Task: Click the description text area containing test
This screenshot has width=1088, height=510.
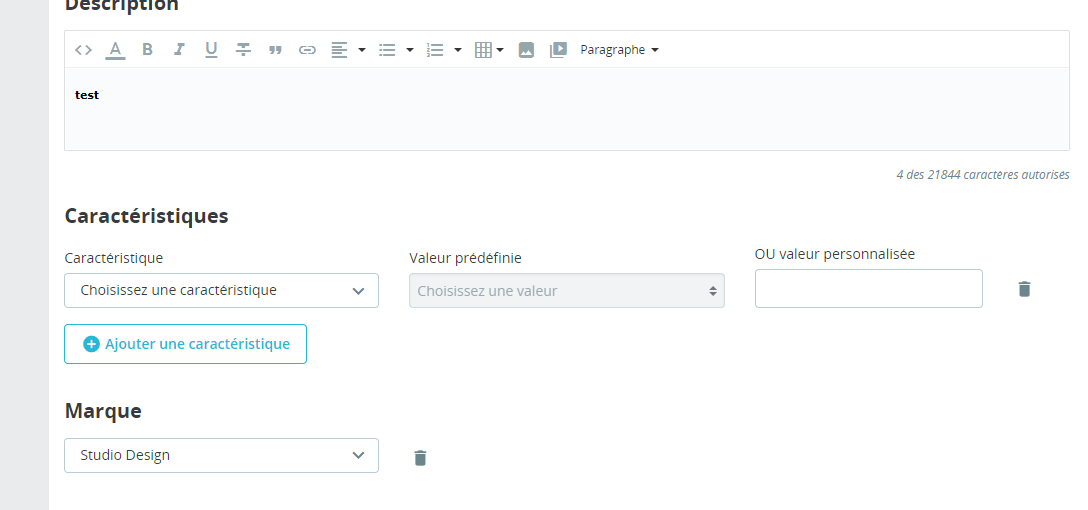Action: tap(566, 109)
